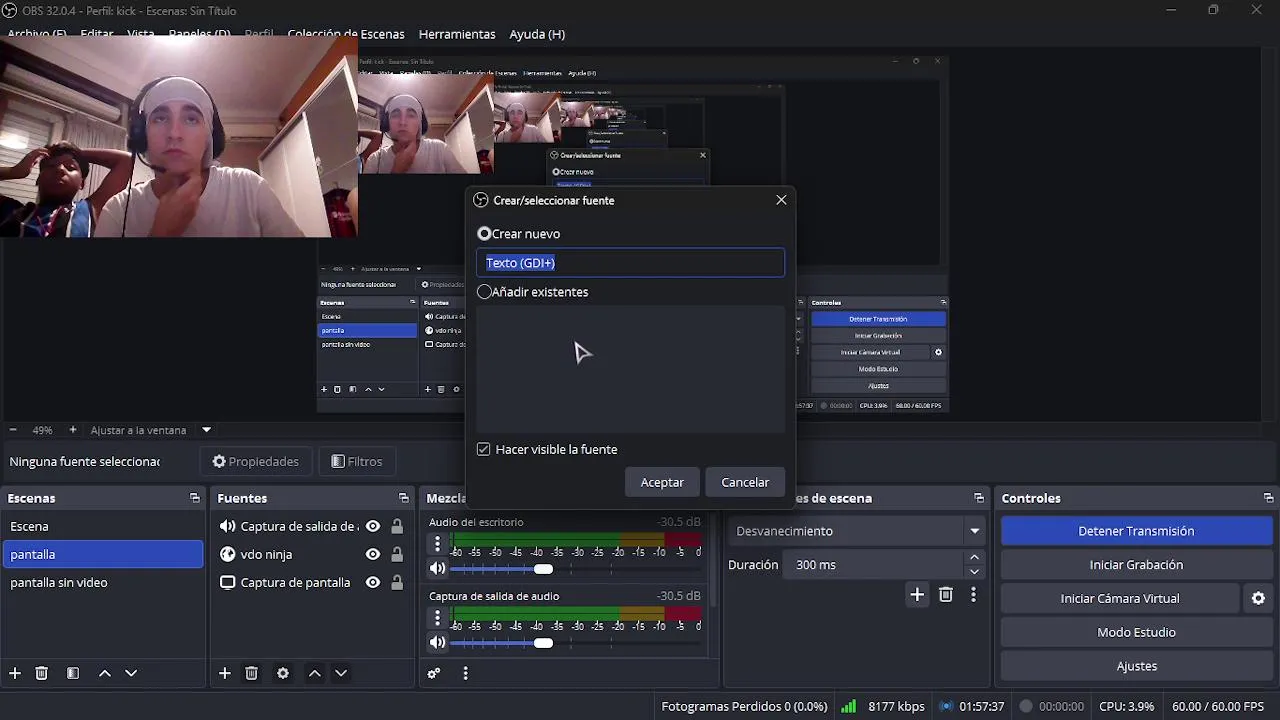
Task: Zoom in preview with plus icon
Action: [72, 430]
